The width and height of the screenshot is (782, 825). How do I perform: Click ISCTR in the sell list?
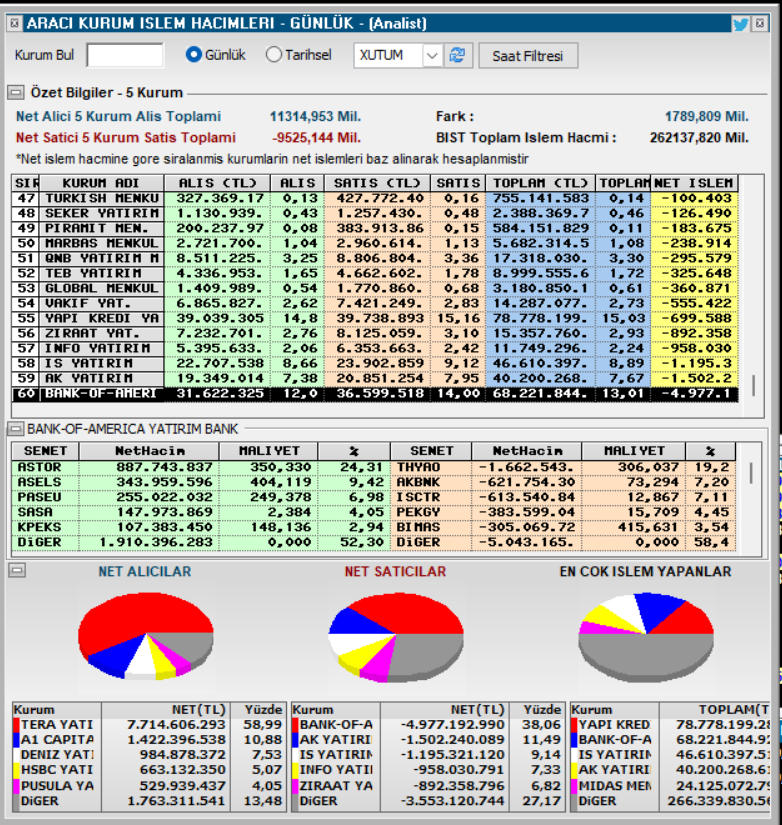pyautogui.click(x=418, y=497)
